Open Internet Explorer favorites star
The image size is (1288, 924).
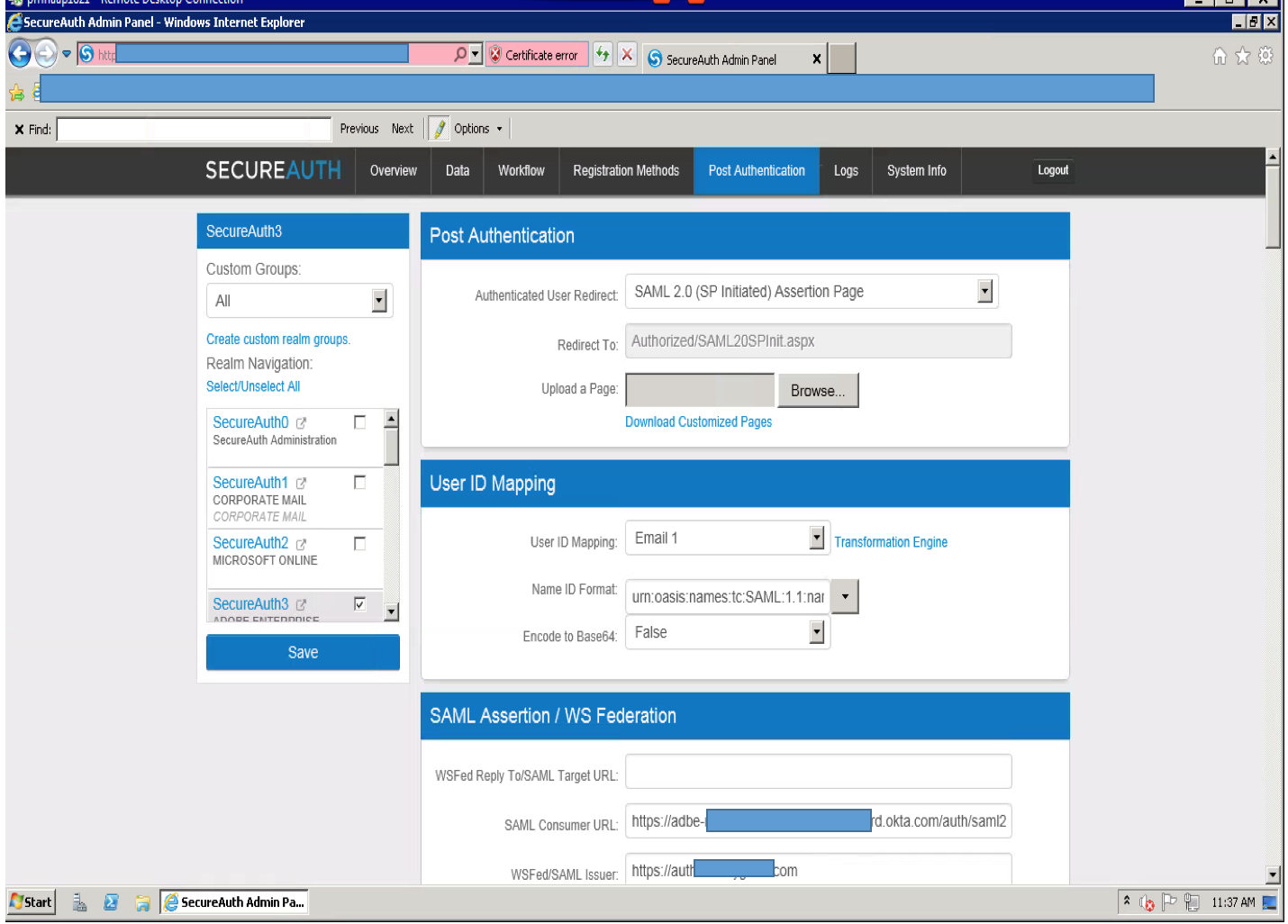coord(1242,55)
